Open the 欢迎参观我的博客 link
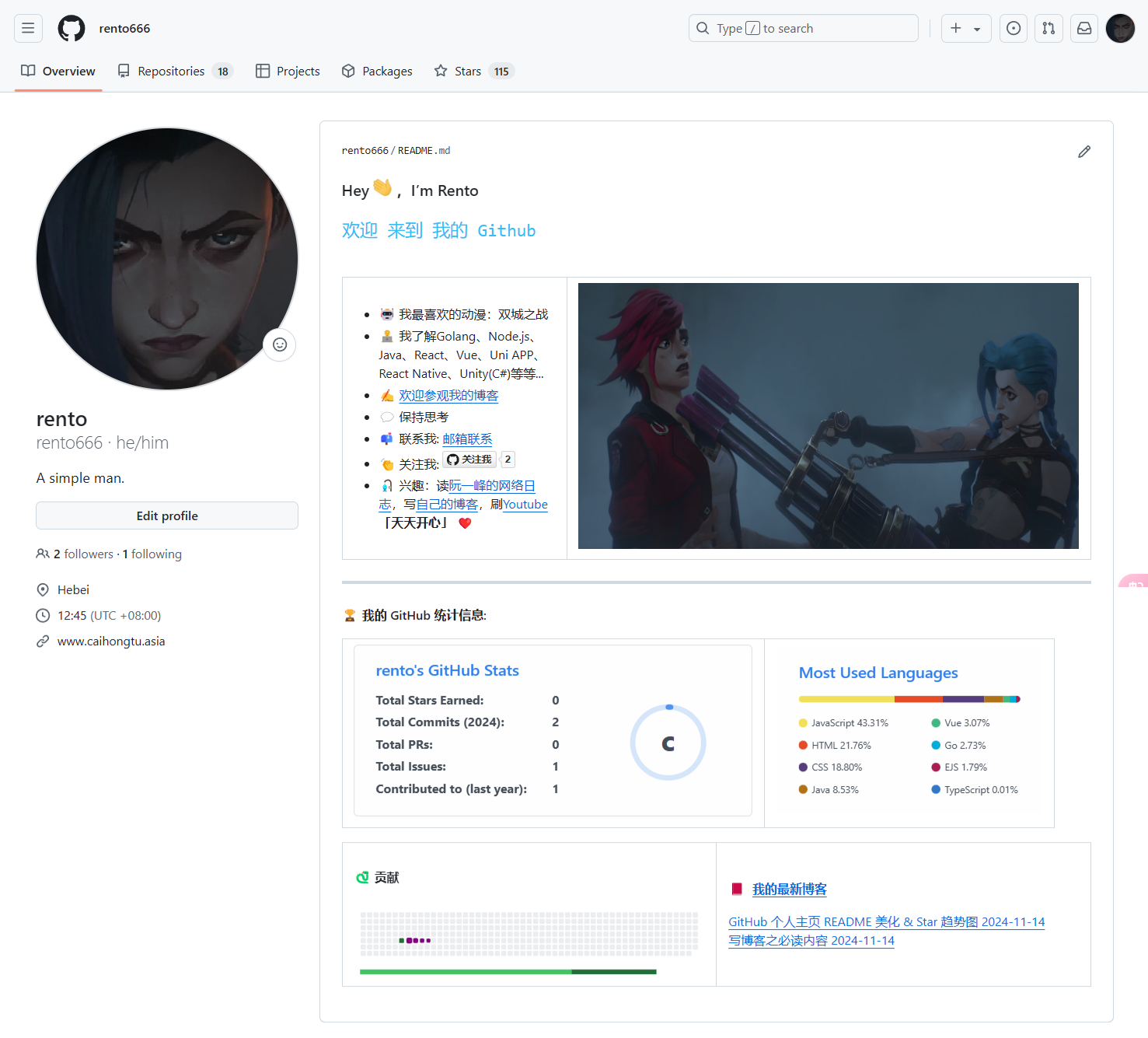1148x1038 pixels. pos(448,395)
